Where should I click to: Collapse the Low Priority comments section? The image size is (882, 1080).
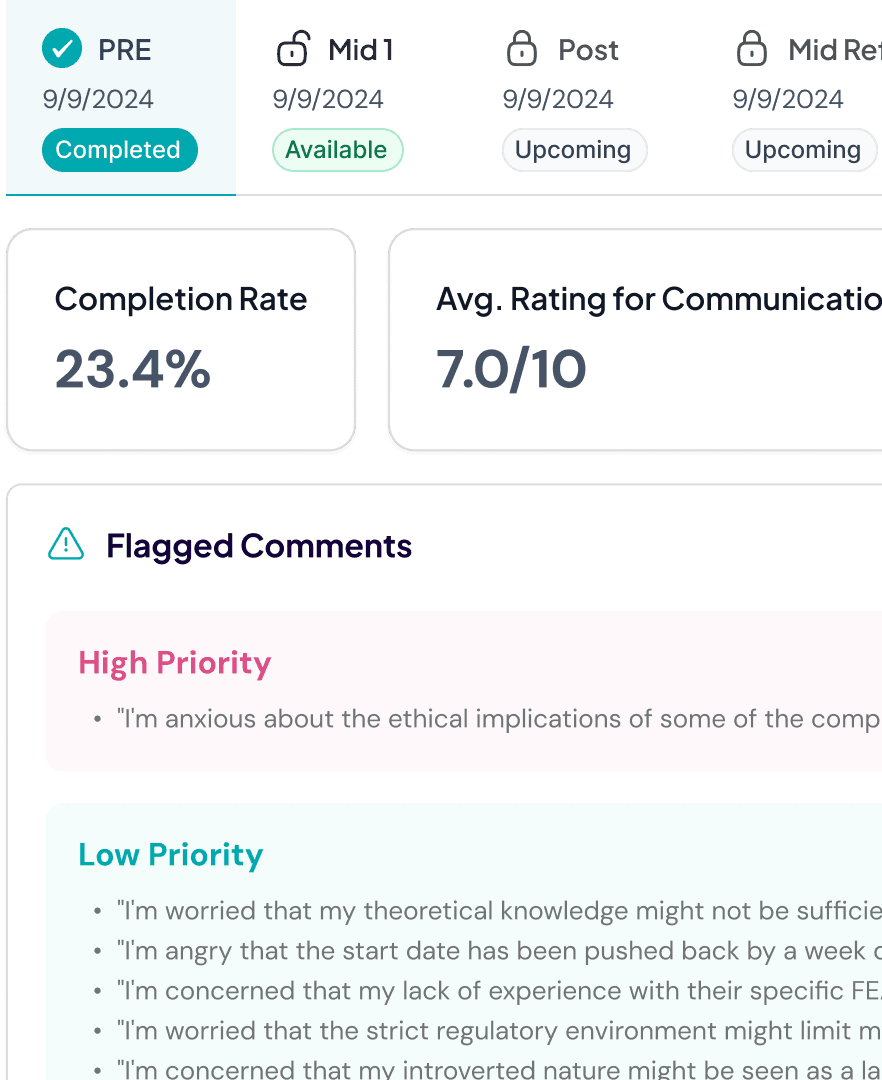click(x=170, y=854)
